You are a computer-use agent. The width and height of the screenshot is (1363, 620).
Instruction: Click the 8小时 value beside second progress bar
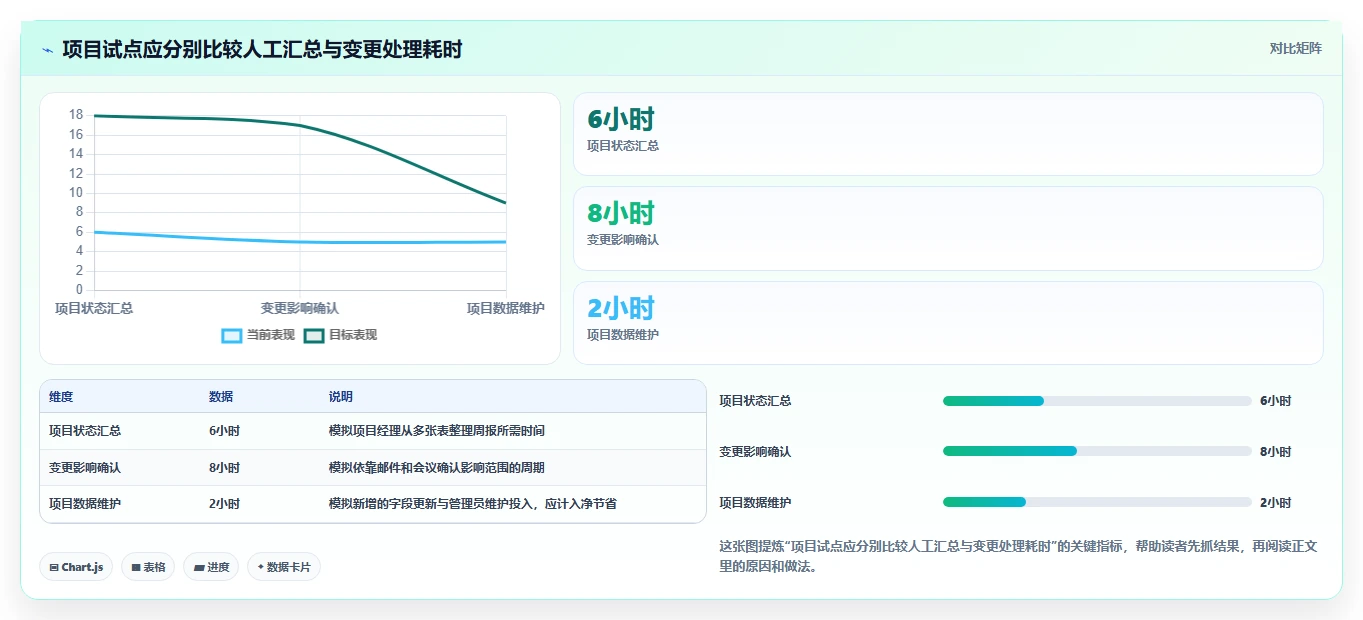(1276, 451)
